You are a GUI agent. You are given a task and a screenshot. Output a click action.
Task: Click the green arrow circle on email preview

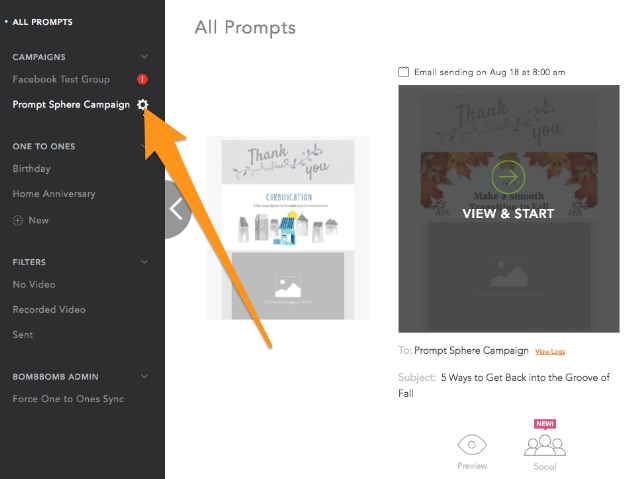[508, 177]
